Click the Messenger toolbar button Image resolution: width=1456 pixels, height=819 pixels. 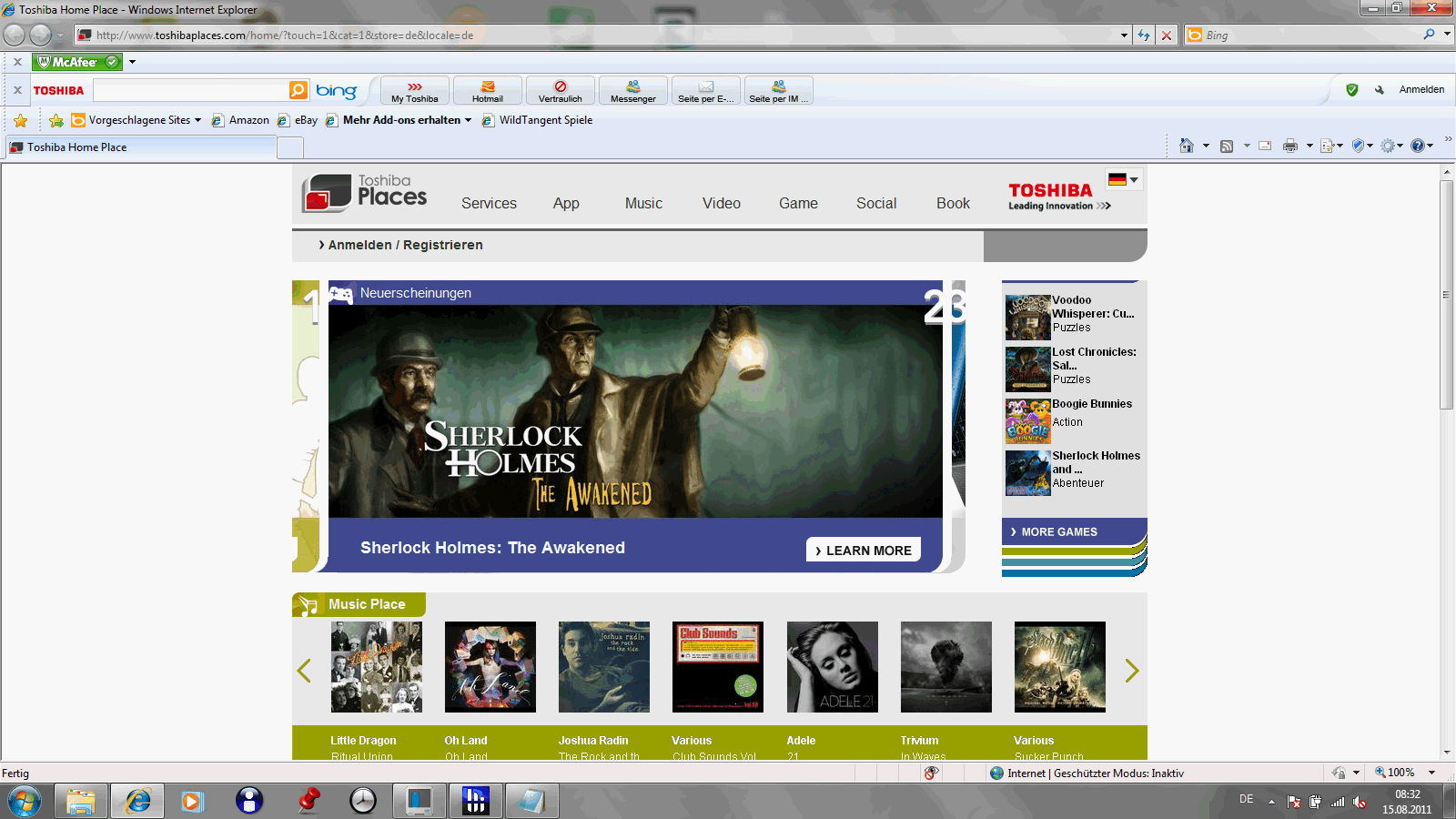633,91
